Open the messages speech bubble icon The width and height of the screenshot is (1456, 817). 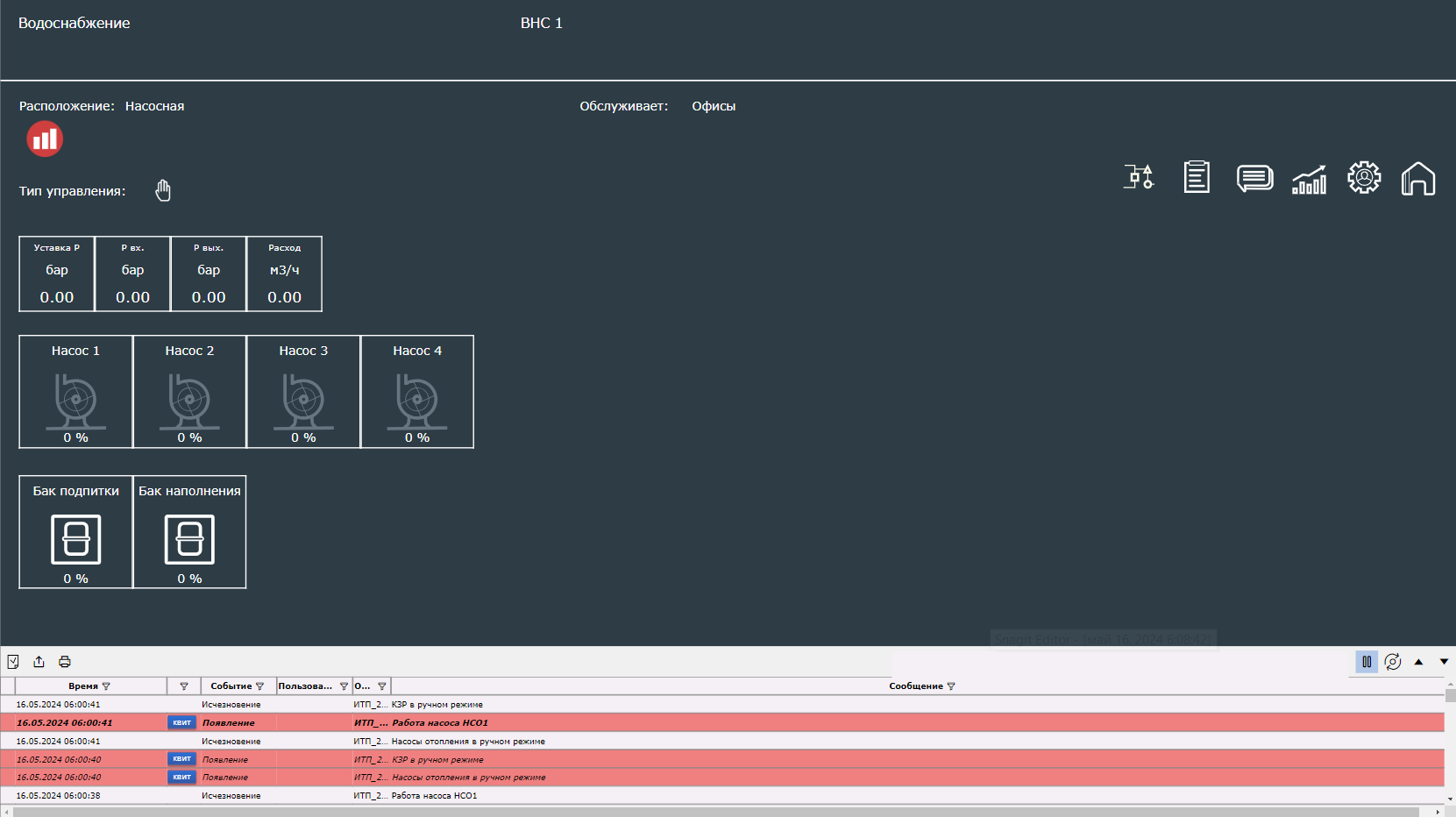tap(1254, 178)
